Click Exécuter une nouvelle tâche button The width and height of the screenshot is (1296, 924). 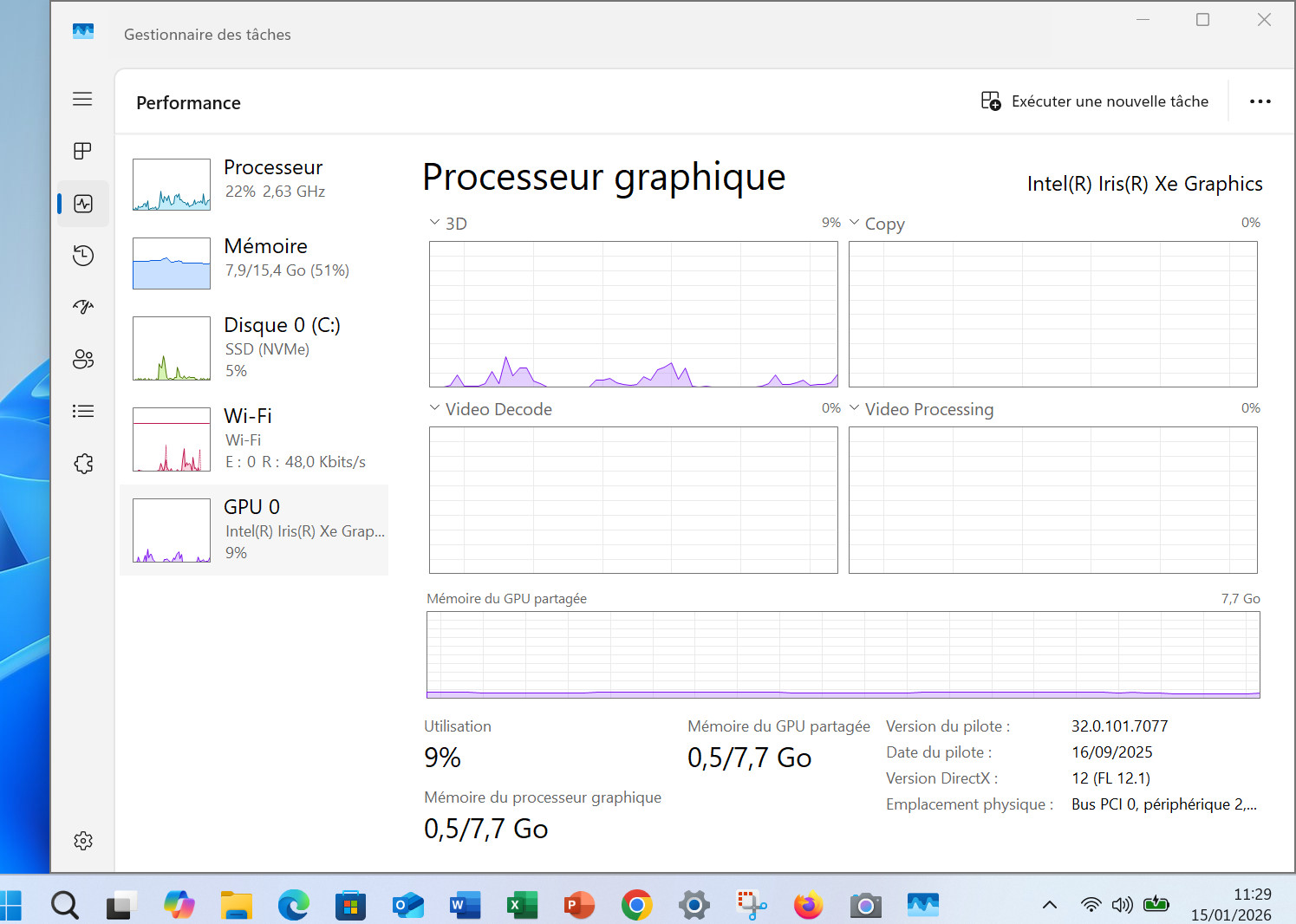click(1095, 101)
